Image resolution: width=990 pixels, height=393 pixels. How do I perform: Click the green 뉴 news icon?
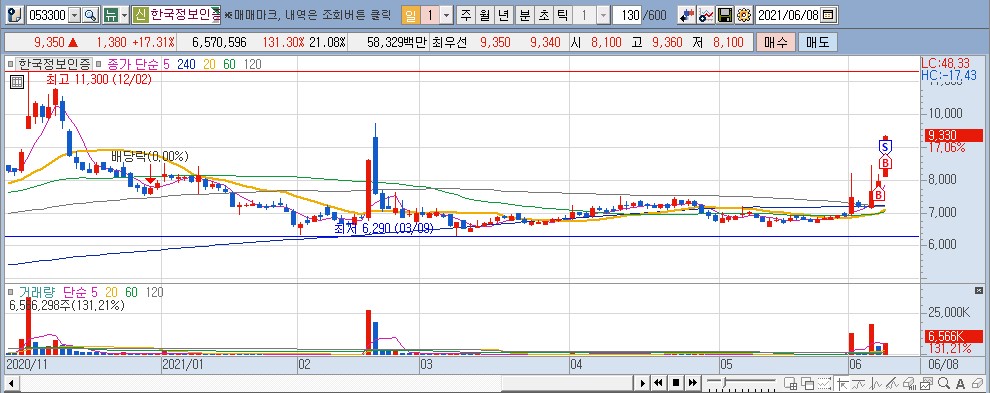[x=111, y=15]
